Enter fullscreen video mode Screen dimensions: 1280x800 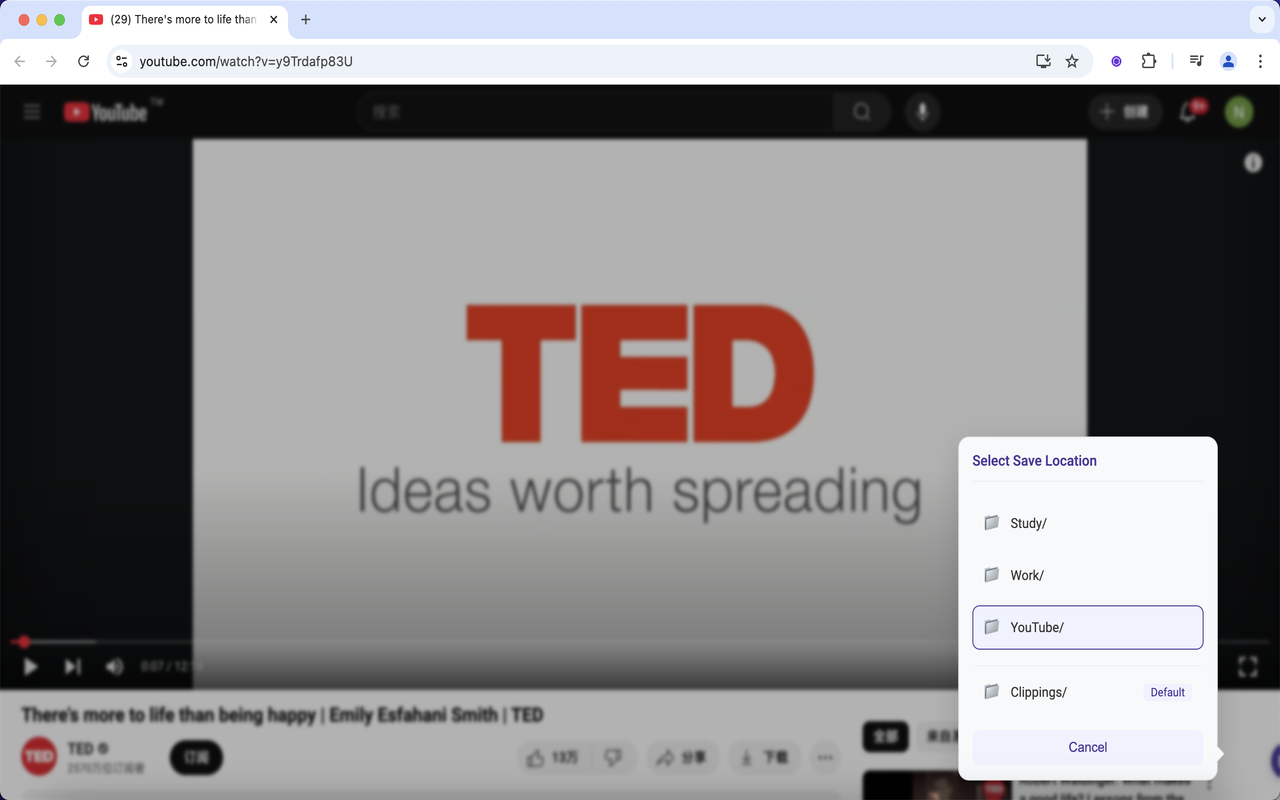click(x=1248, y=666)
